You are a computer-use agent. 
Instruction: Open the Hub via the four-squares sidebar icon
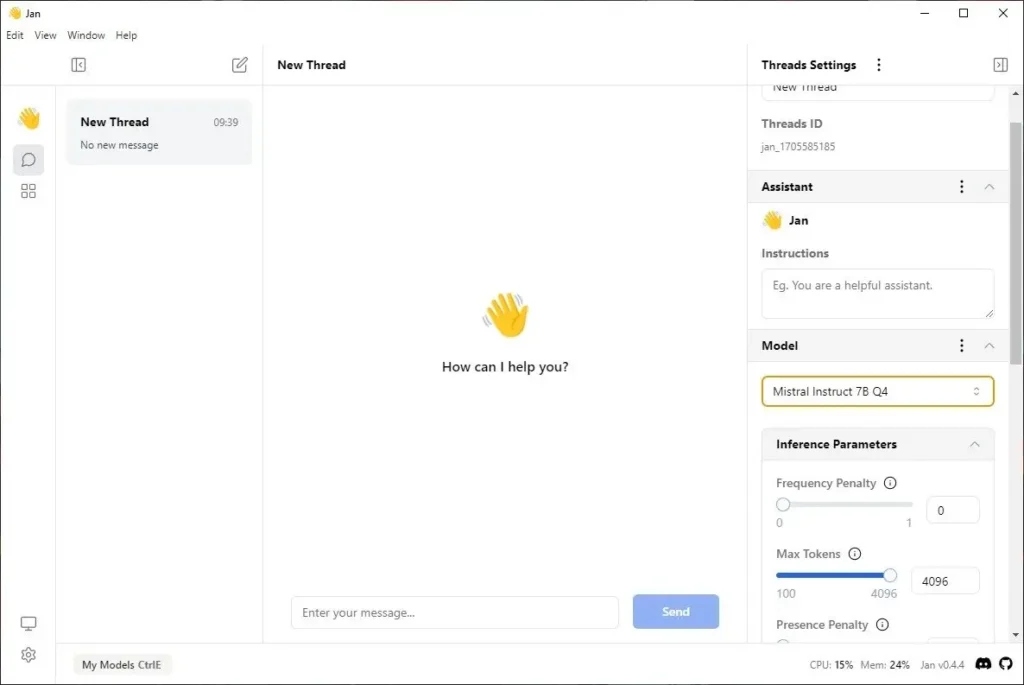[28, 191]
